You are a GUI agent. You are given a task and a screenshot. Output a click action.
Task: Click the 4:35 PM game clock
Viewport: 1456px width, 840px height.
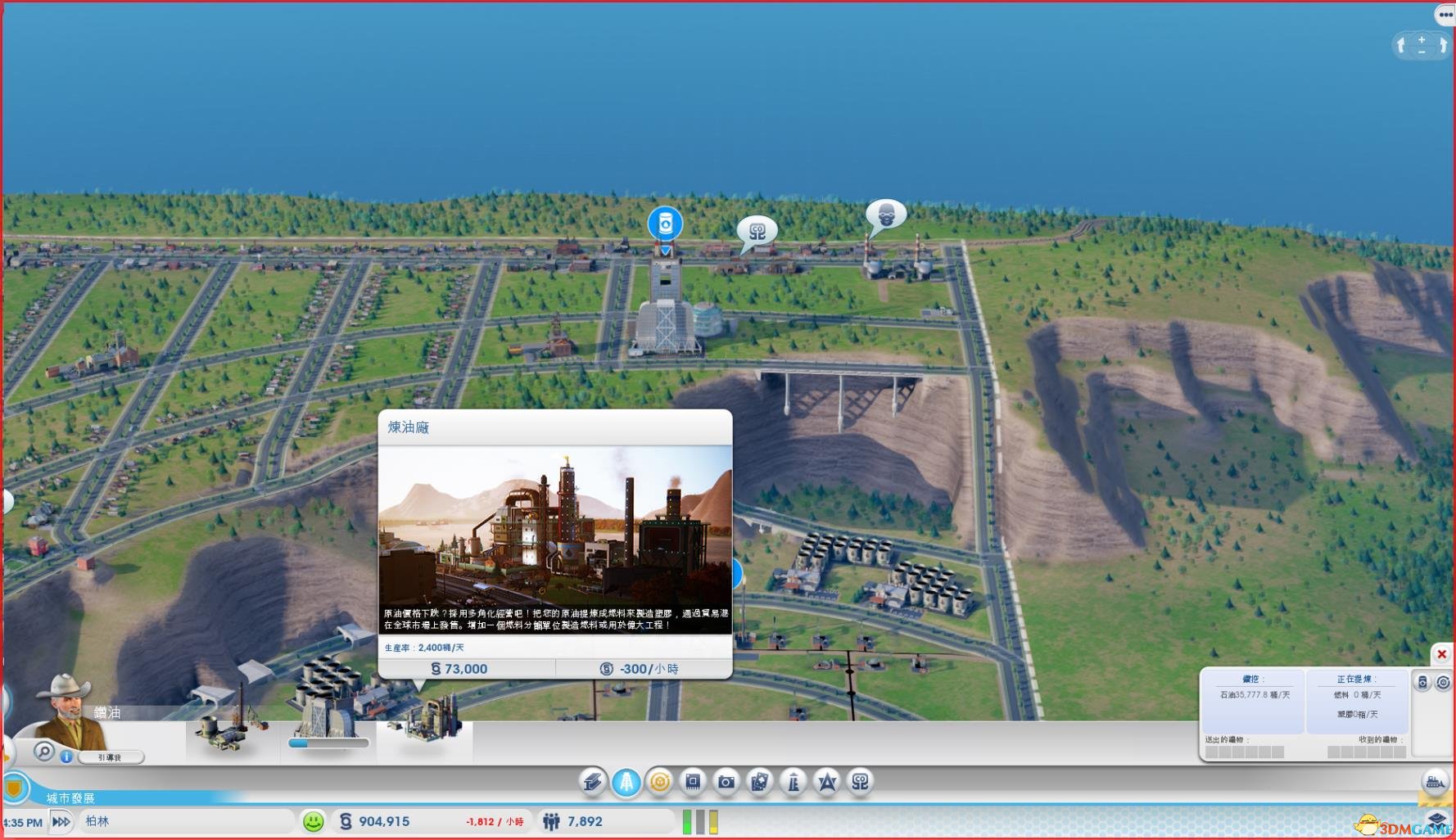(x=22, y=822)
